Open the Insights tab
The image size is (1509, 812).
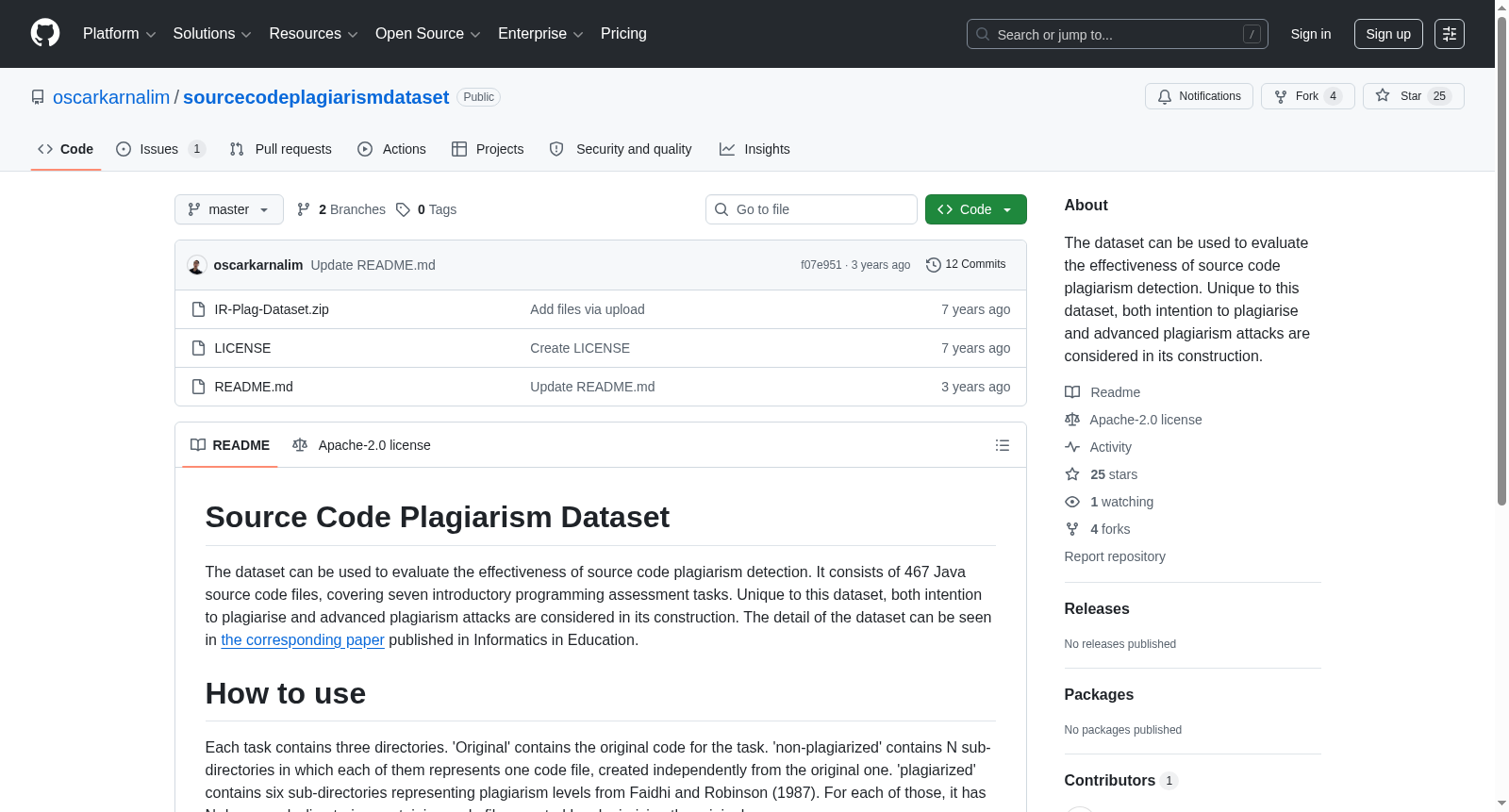click(754, 149)
